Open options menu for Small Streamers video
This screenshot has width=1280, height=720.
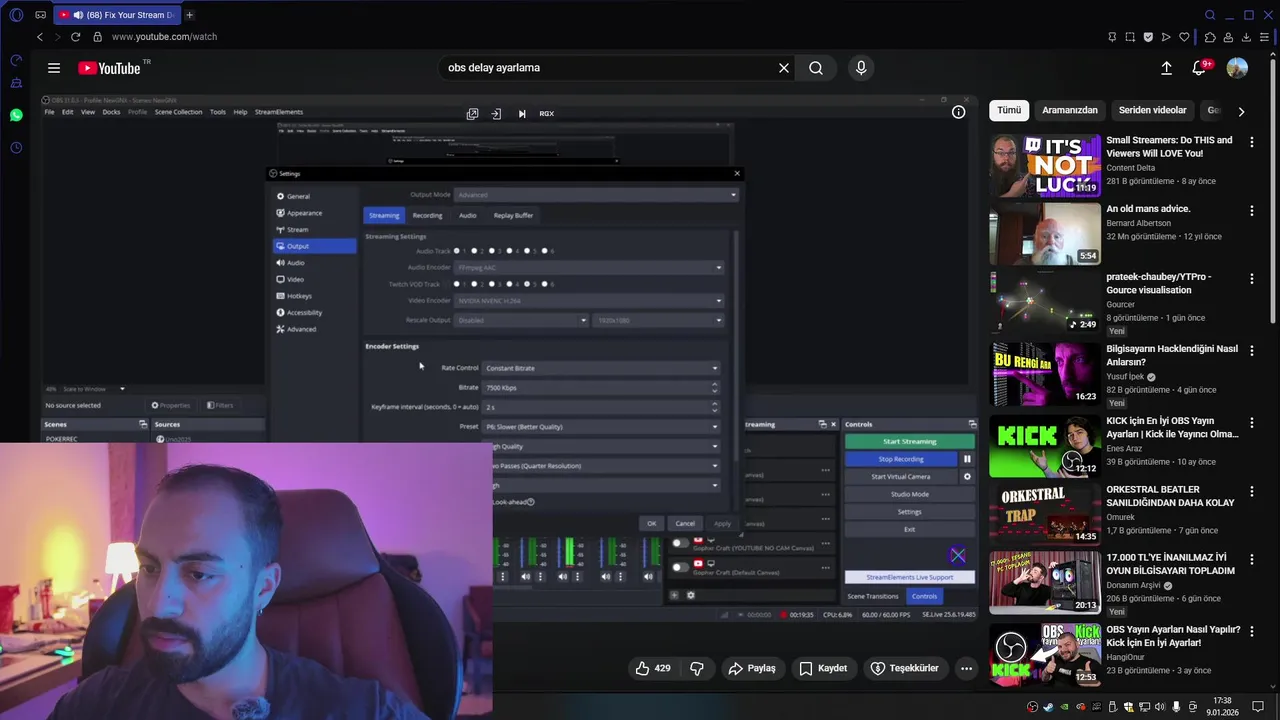pos(1251,143)
